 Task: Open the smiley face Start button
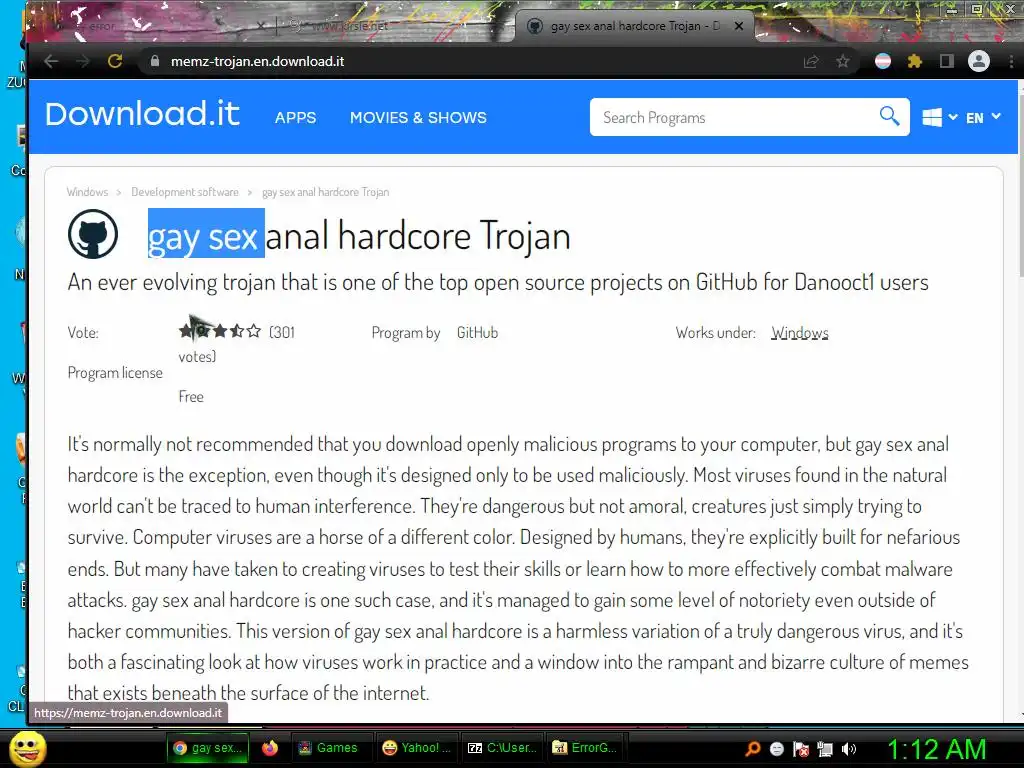coord(27,749)
